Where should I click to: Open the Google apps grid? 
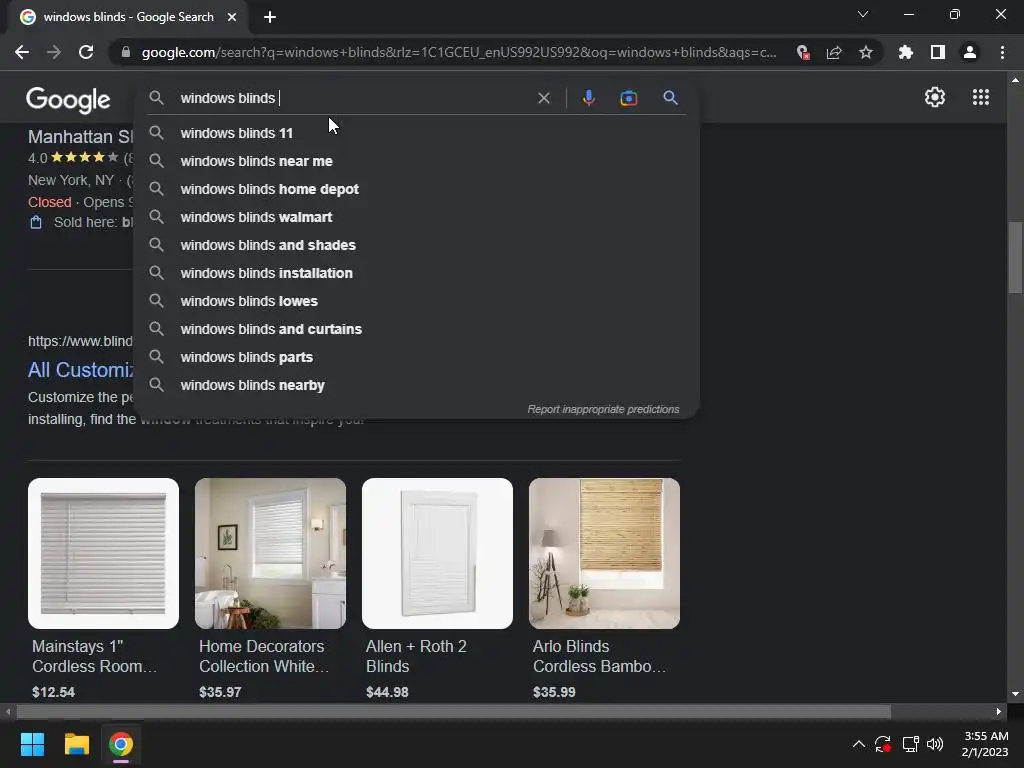click(x=980, y=97)
